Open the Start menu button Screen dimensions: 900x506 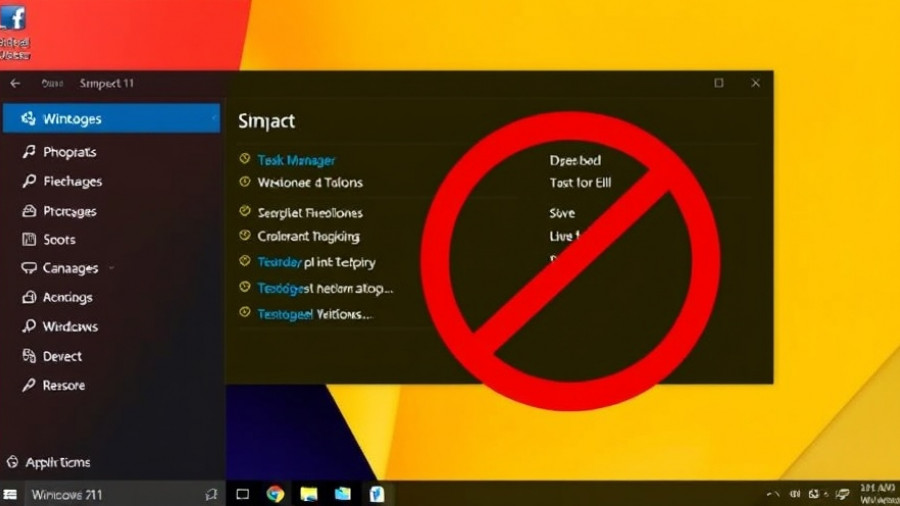click(x=10, y=495)
